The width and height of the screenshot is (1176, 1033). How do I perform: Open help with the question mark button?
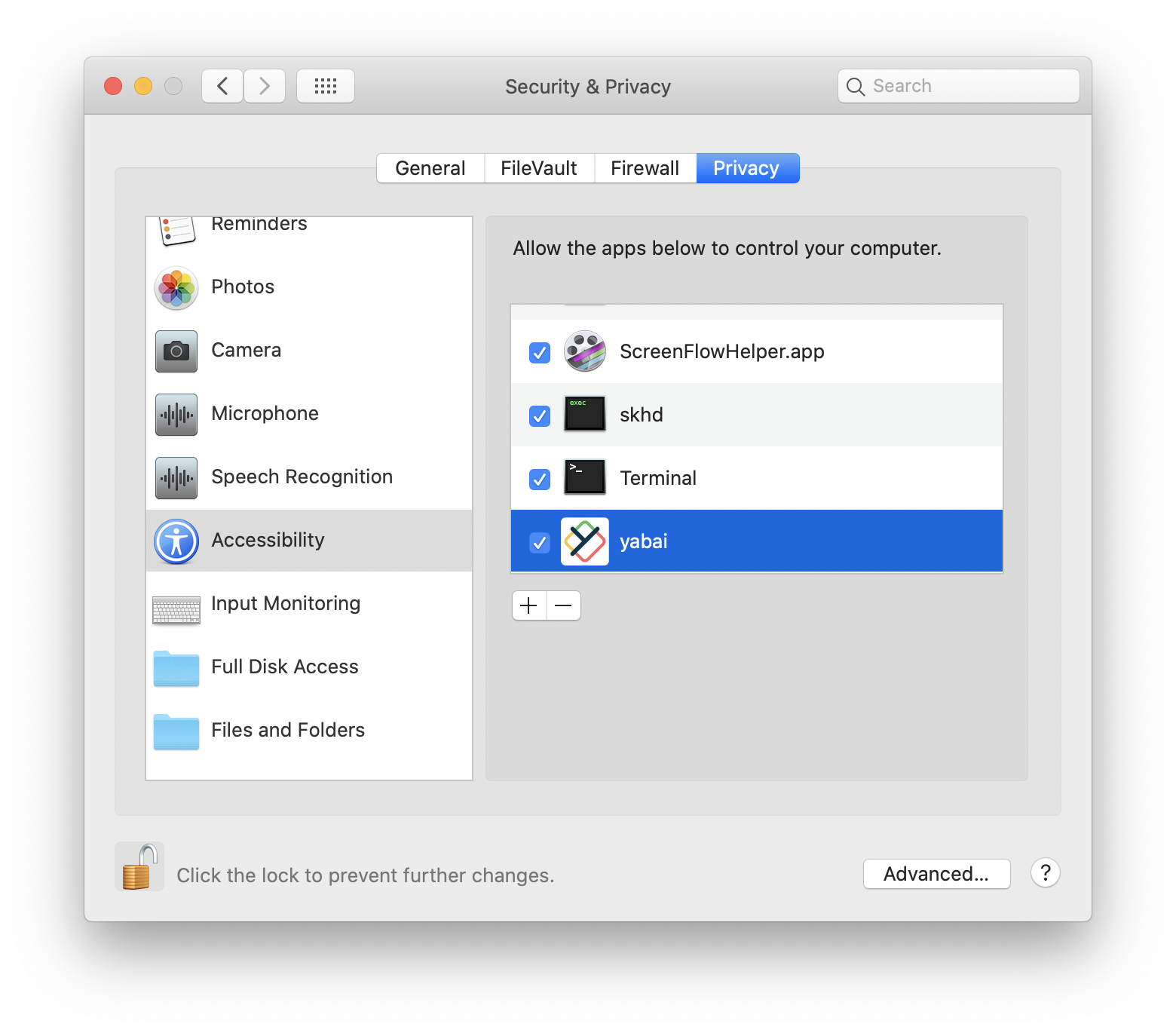coord(1046,873)
